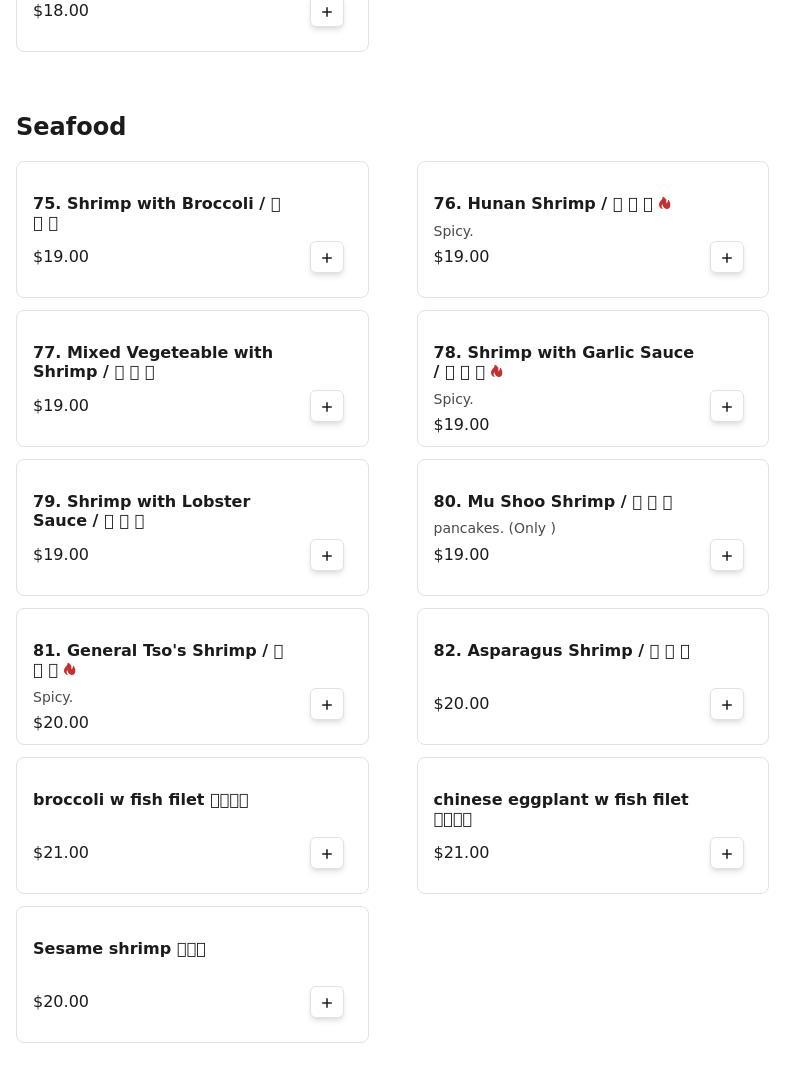Select the Mu Shoo Shrimp pancakes description
Image resolution: width=785 pixels, height=1084 pixels.
click(x=494, y=528)
